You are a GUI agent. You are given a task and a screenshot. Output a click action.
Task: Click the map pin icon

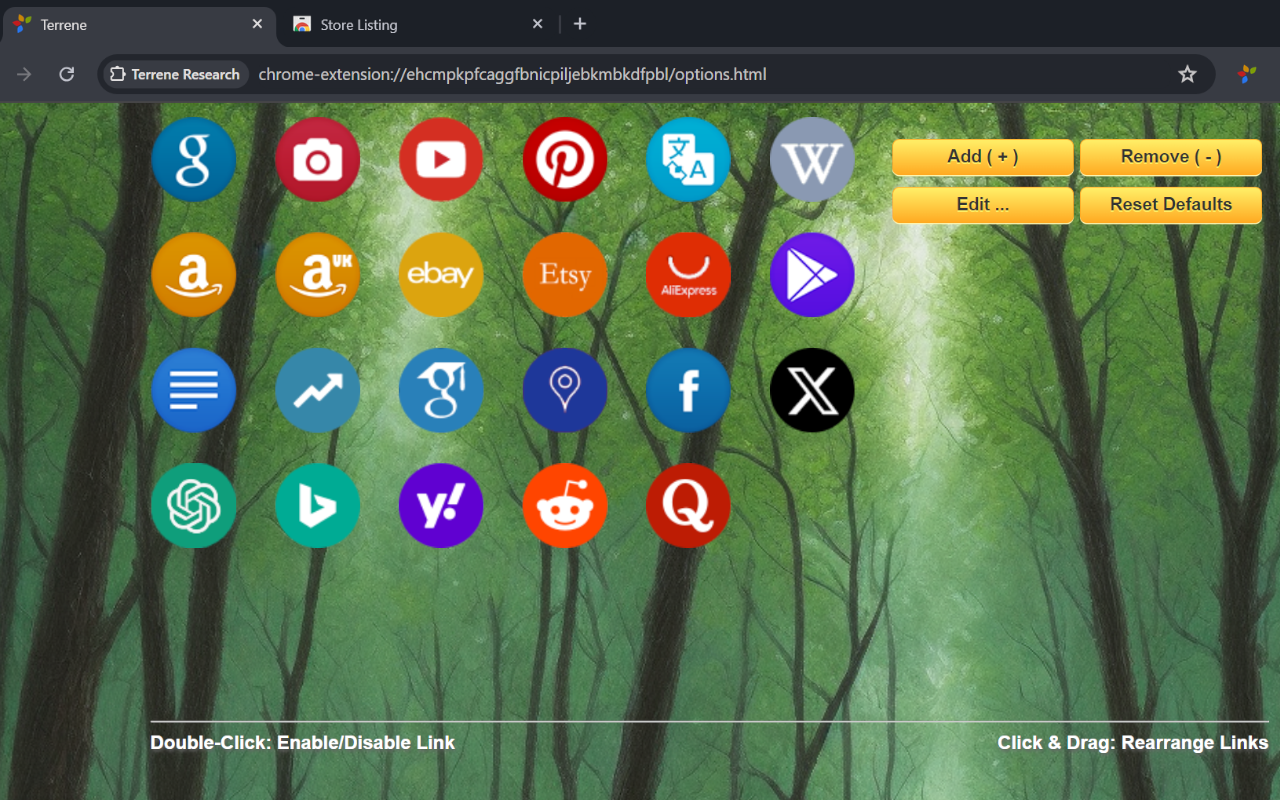pos(565,390)
